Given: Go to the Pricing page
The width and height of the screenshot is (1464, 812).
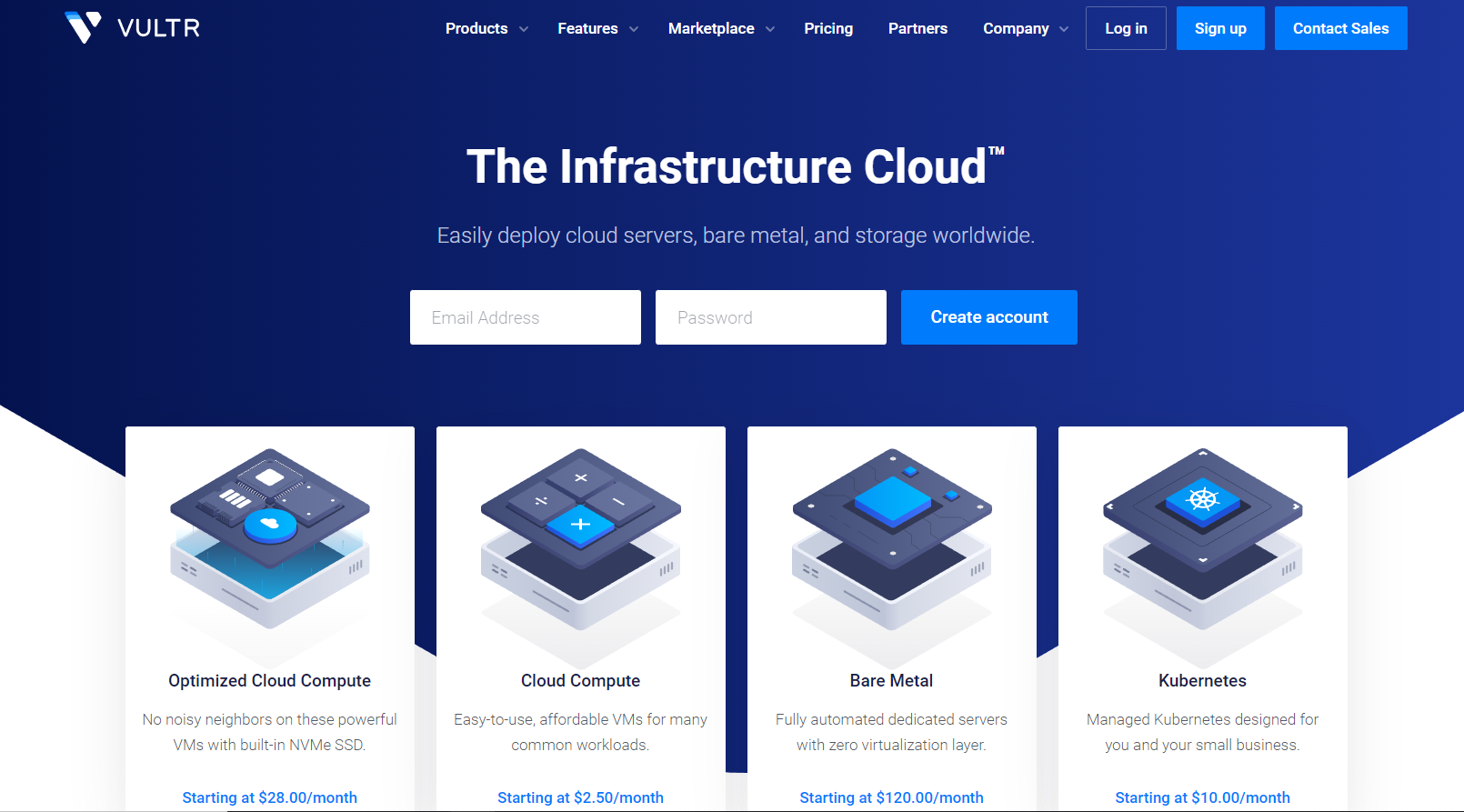Looking at the screenshot, I should pyautogui.click(x=828, y=28).
